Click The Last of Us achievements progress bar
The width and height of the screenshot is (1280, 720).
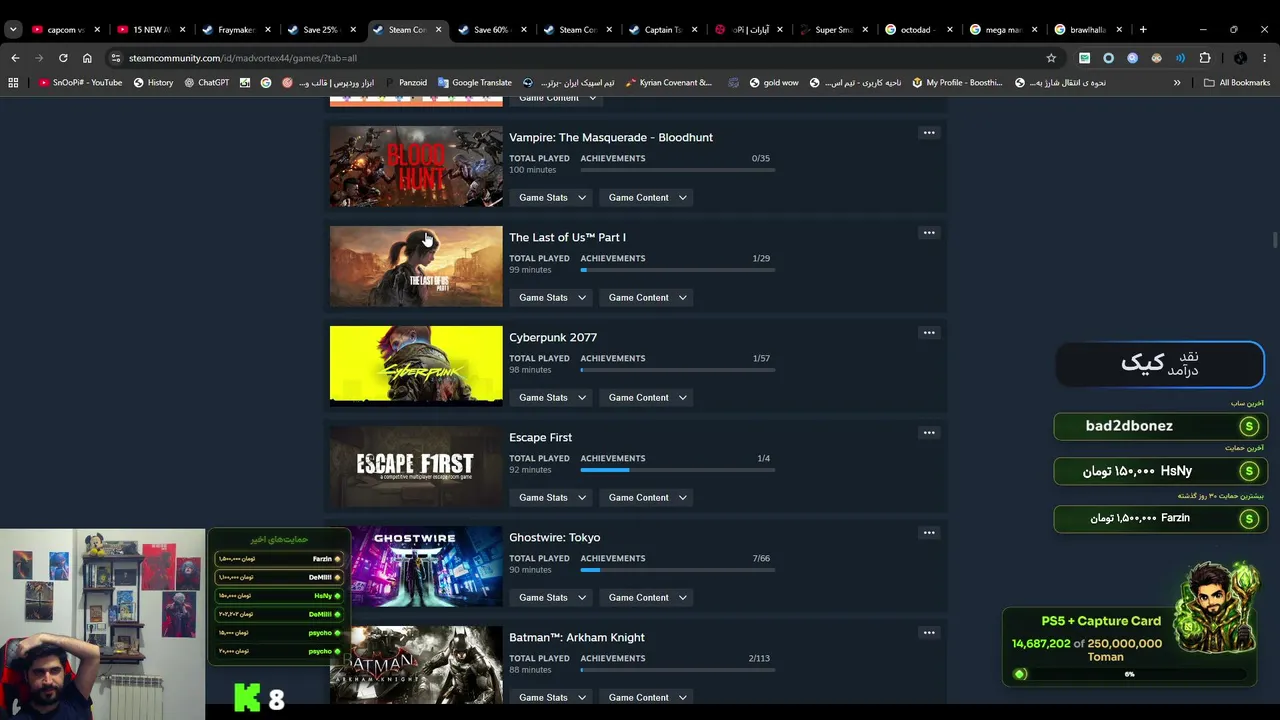point(677,270)
